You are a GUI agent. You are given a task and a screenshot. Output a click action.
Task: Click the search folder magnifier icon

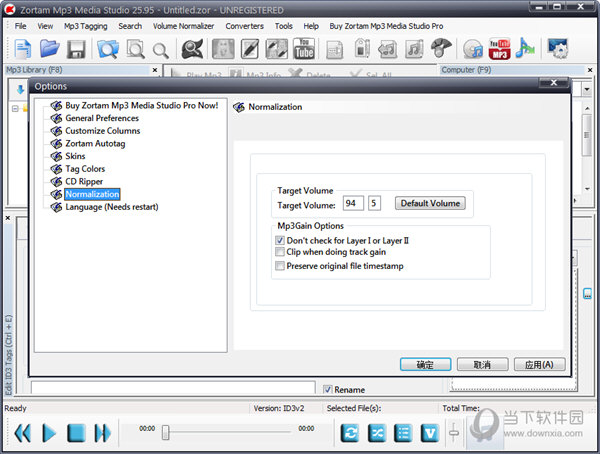108,49
